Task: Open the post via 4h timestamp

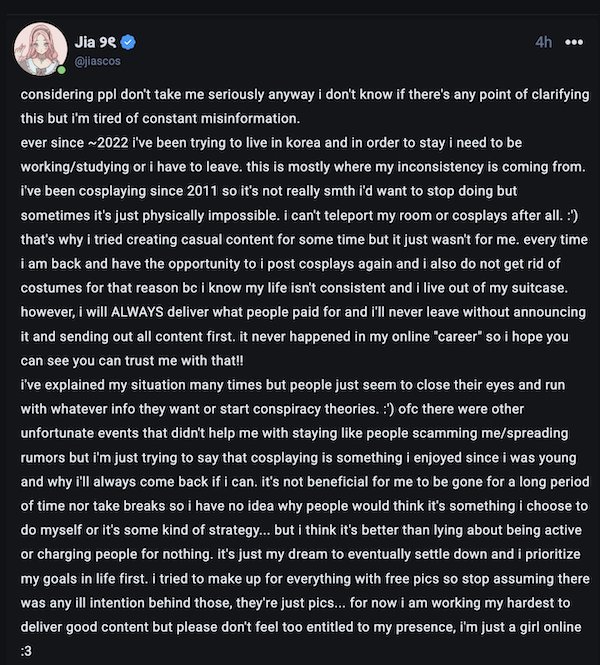Action: (x=543, y=42)
